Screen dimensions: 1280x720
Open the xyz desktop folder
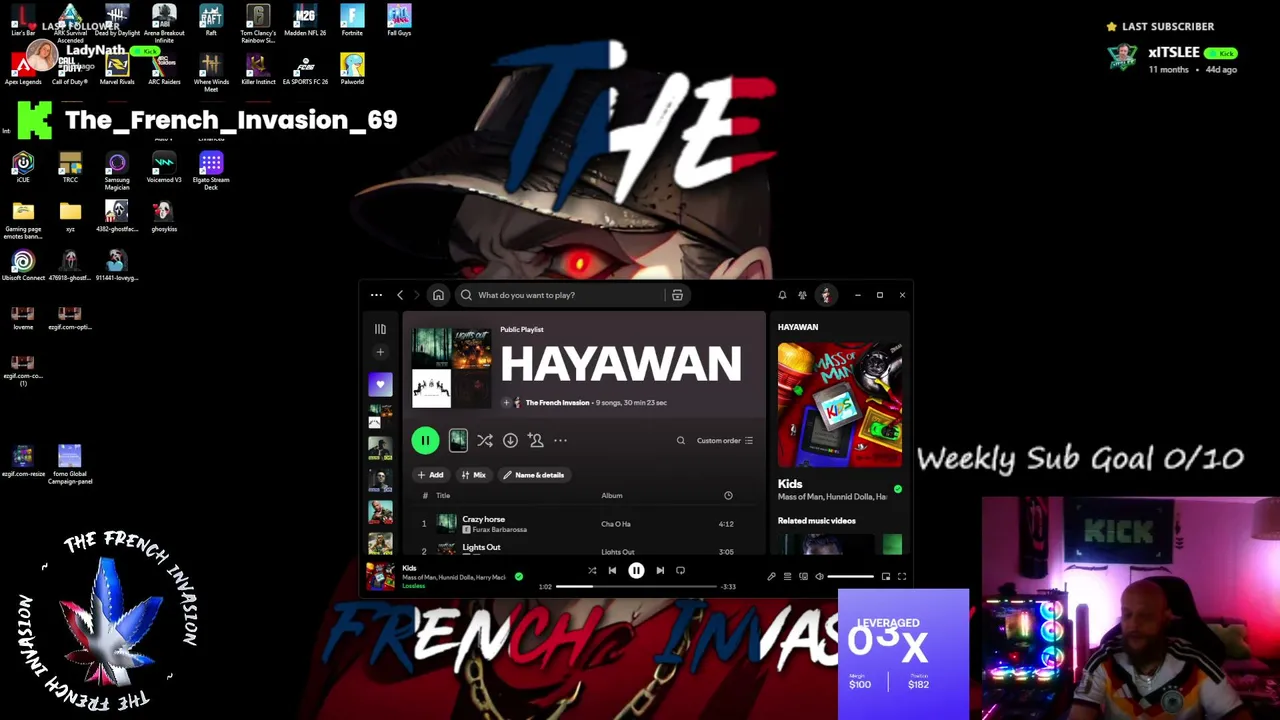[x=70, y=216]
